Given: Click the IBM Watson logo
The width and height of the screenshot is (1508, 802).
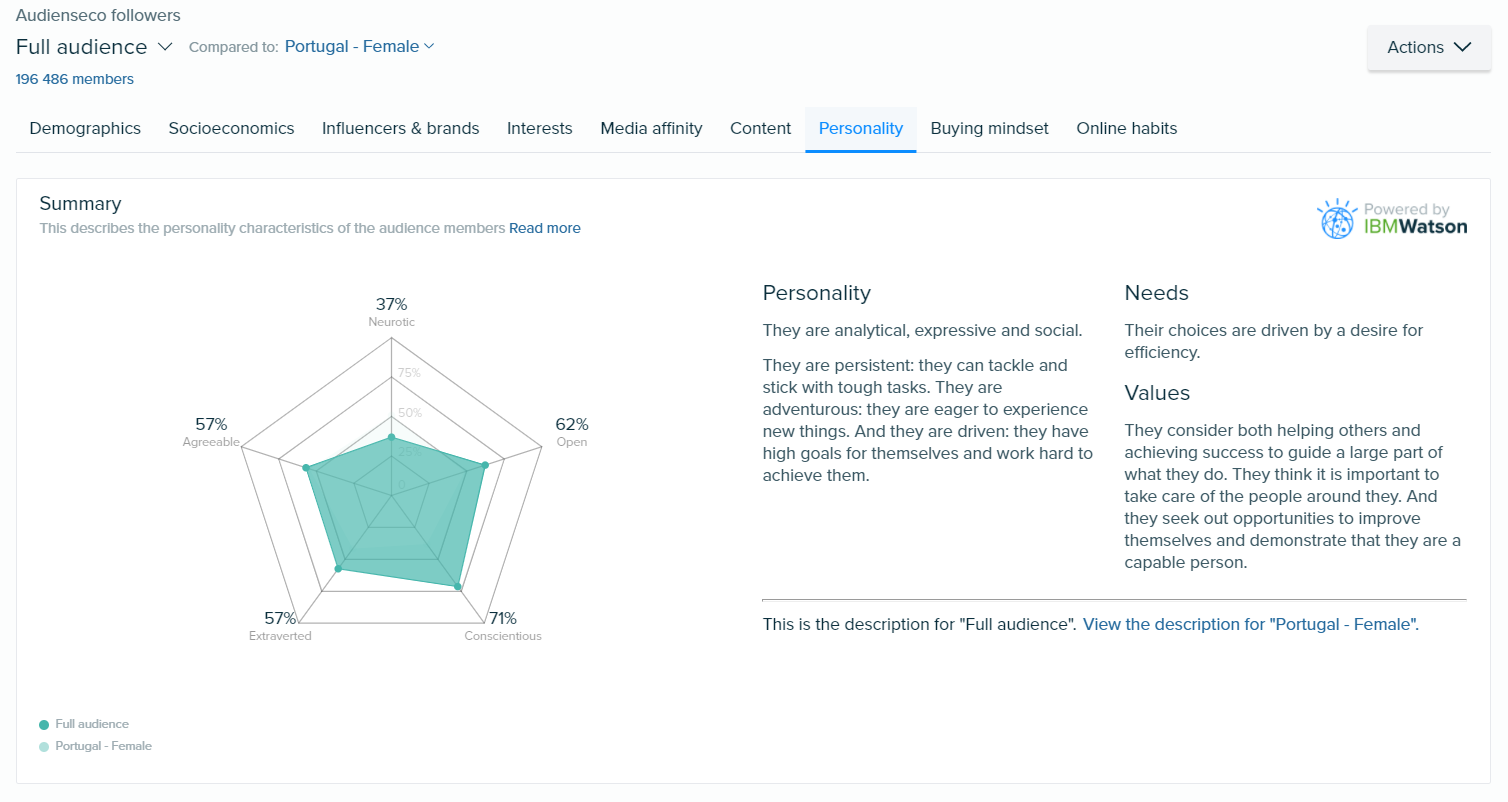Looking at the screenshot, I should (x=1391, y=218).
